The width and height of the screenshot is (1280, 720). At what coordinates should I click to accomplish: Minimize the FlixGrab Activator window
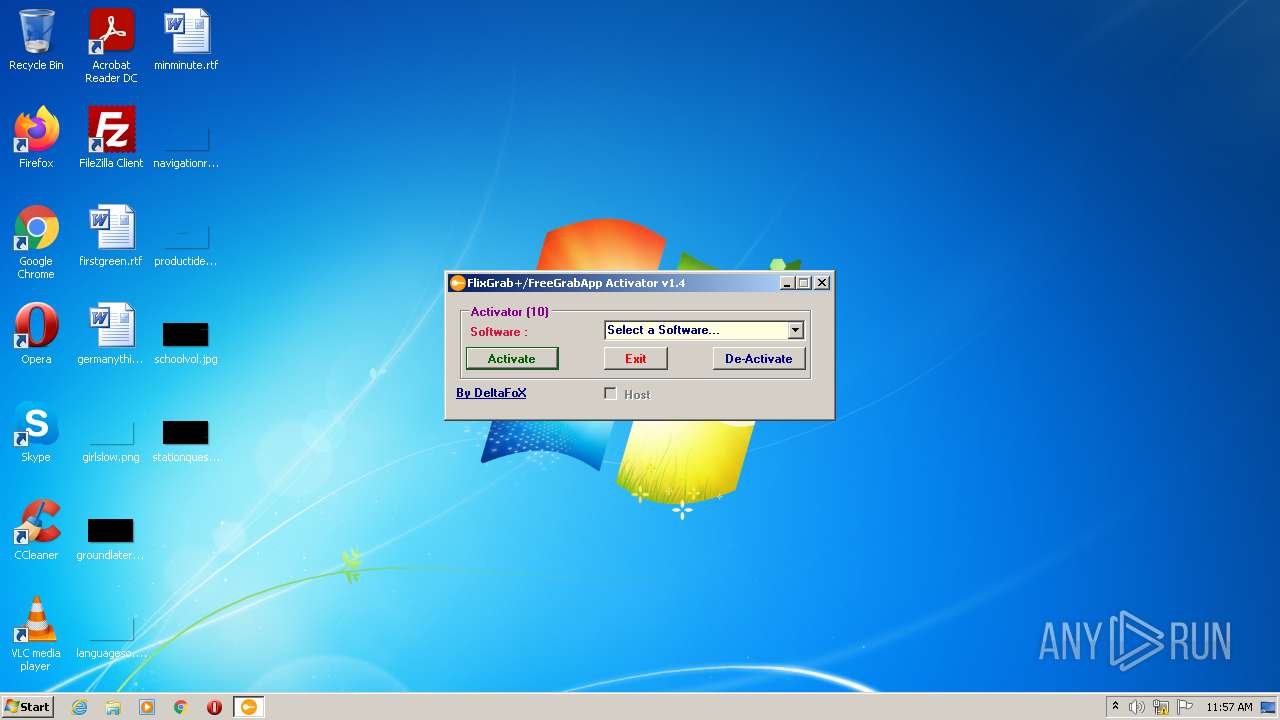(x=787, y=283)
